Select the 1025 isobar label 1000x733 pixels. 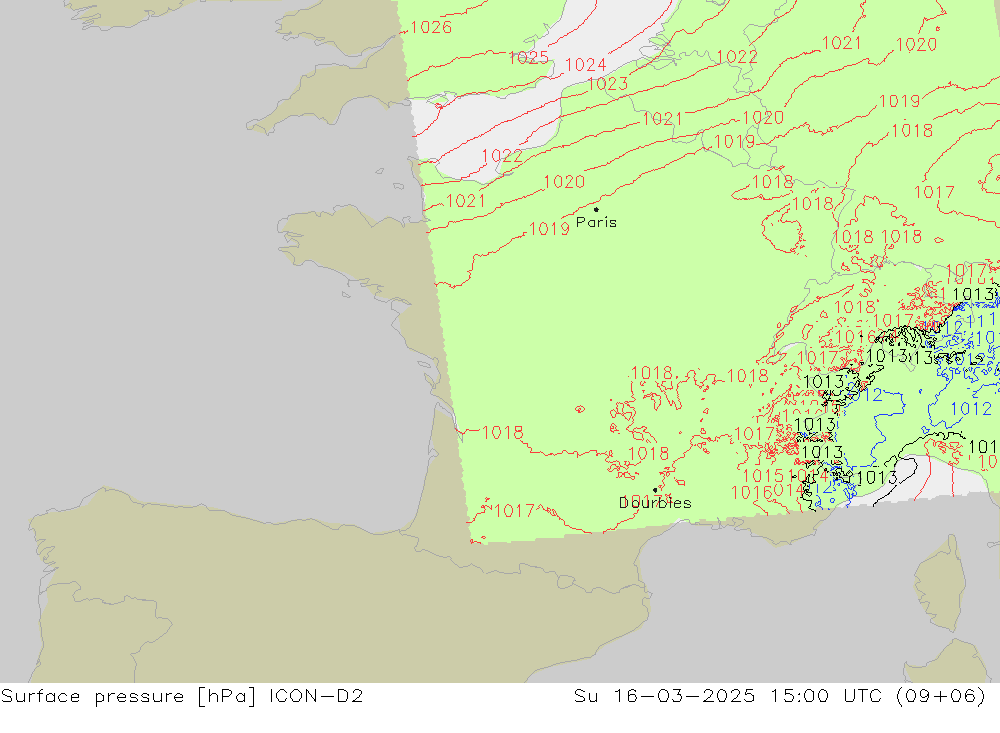528,58
